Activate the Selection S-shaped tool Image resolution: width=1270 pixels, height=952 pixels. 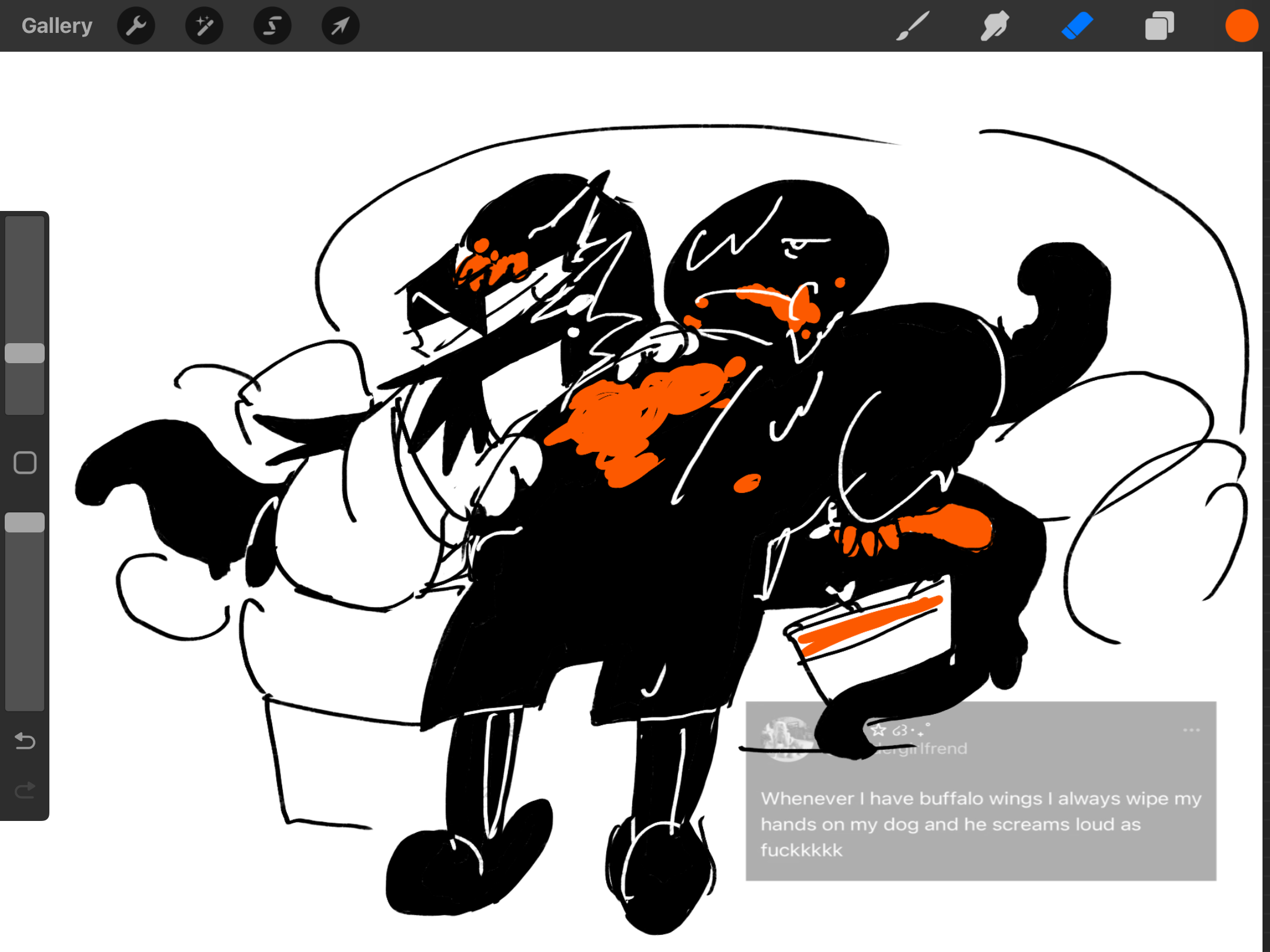click(x=272, y=26)
